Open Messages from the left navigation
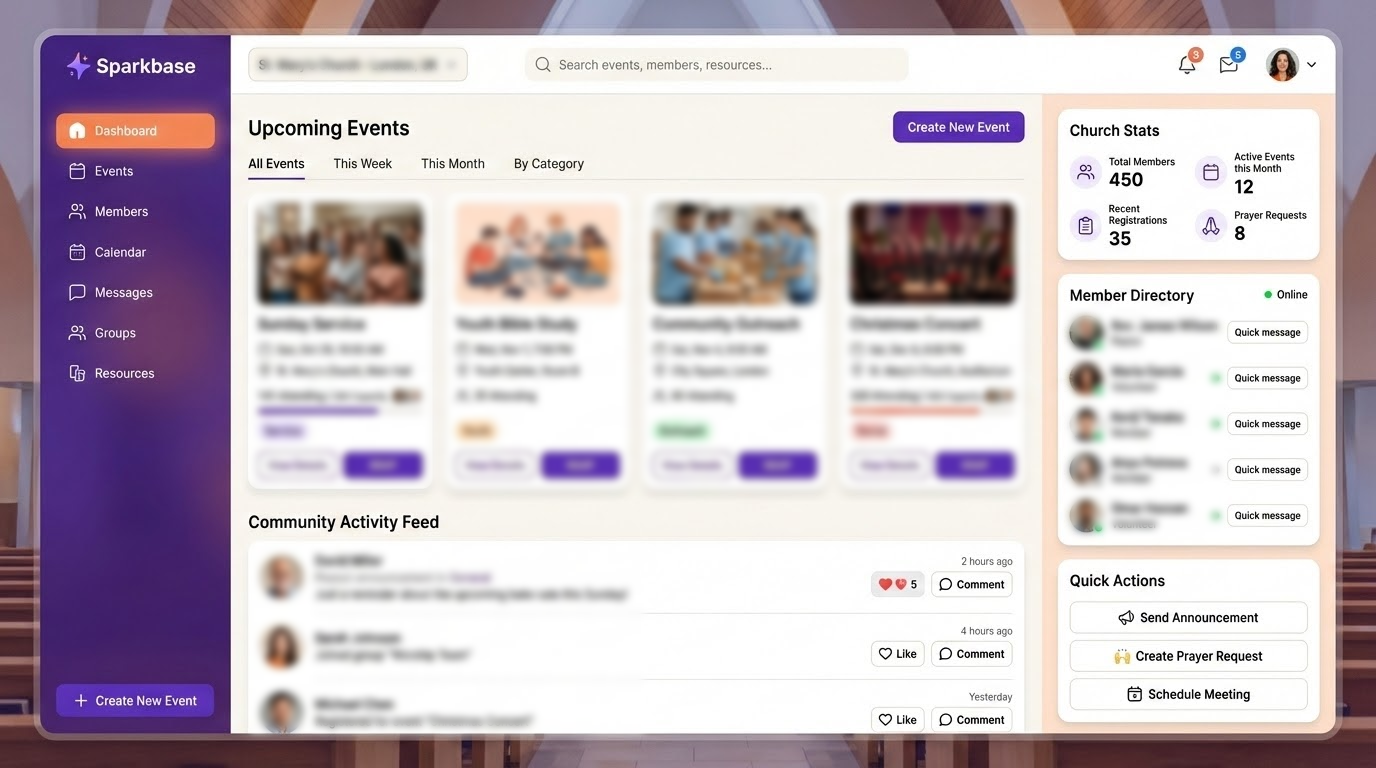The width and height of the screenshot is (1376, 768). [123, 292]
